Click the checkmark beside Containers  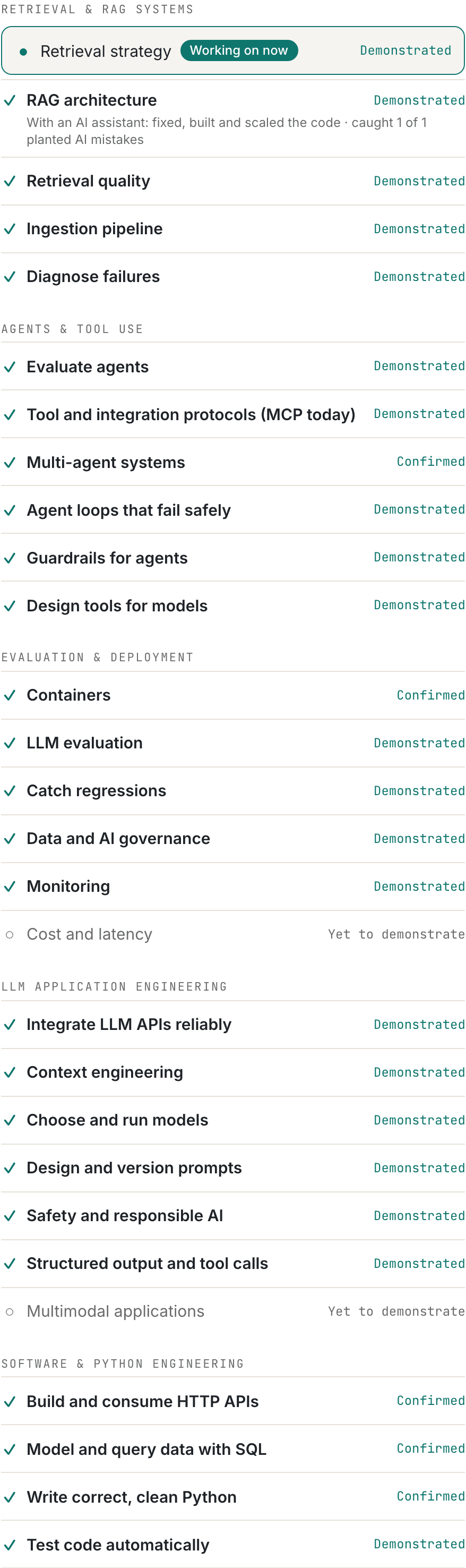click(x=10, y=695)
